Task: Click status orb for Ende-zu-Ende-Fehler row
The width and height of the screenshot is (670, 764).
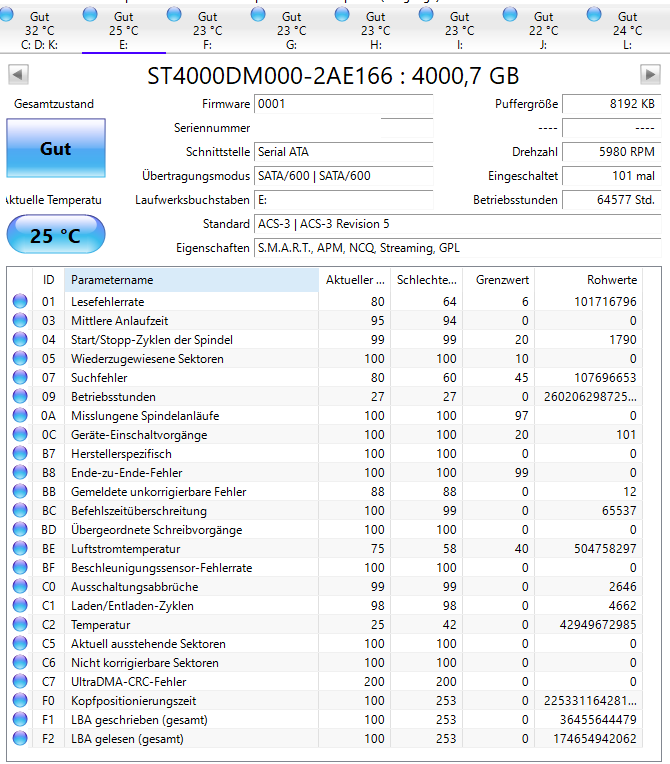Action: [20, 472]
